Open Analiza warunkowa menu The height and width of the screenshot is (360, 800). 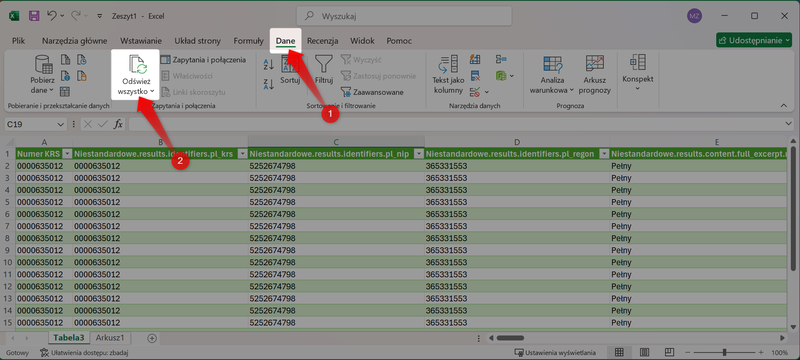[x=552, y=74]
